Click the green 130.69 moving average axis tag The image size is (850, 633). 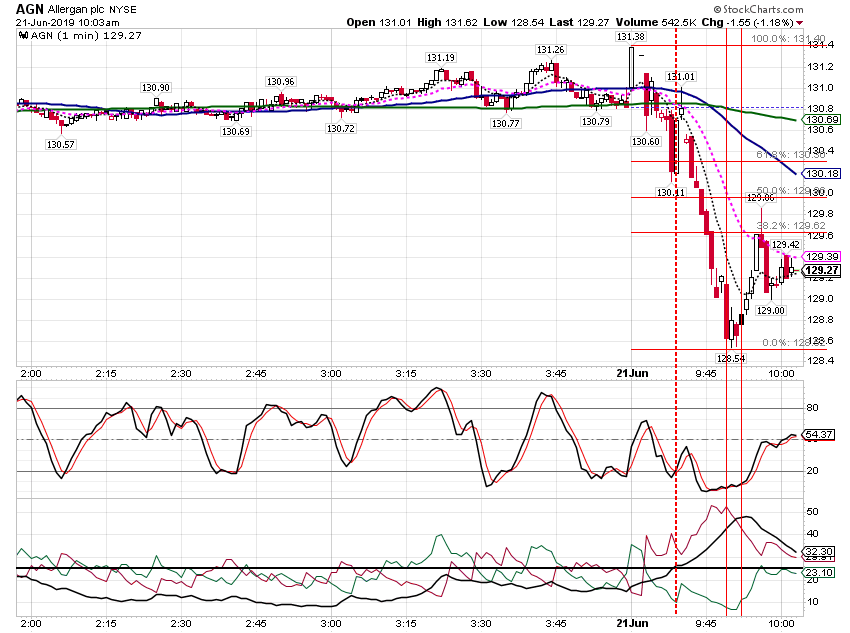pyautogui.click(x=821, y=120)
